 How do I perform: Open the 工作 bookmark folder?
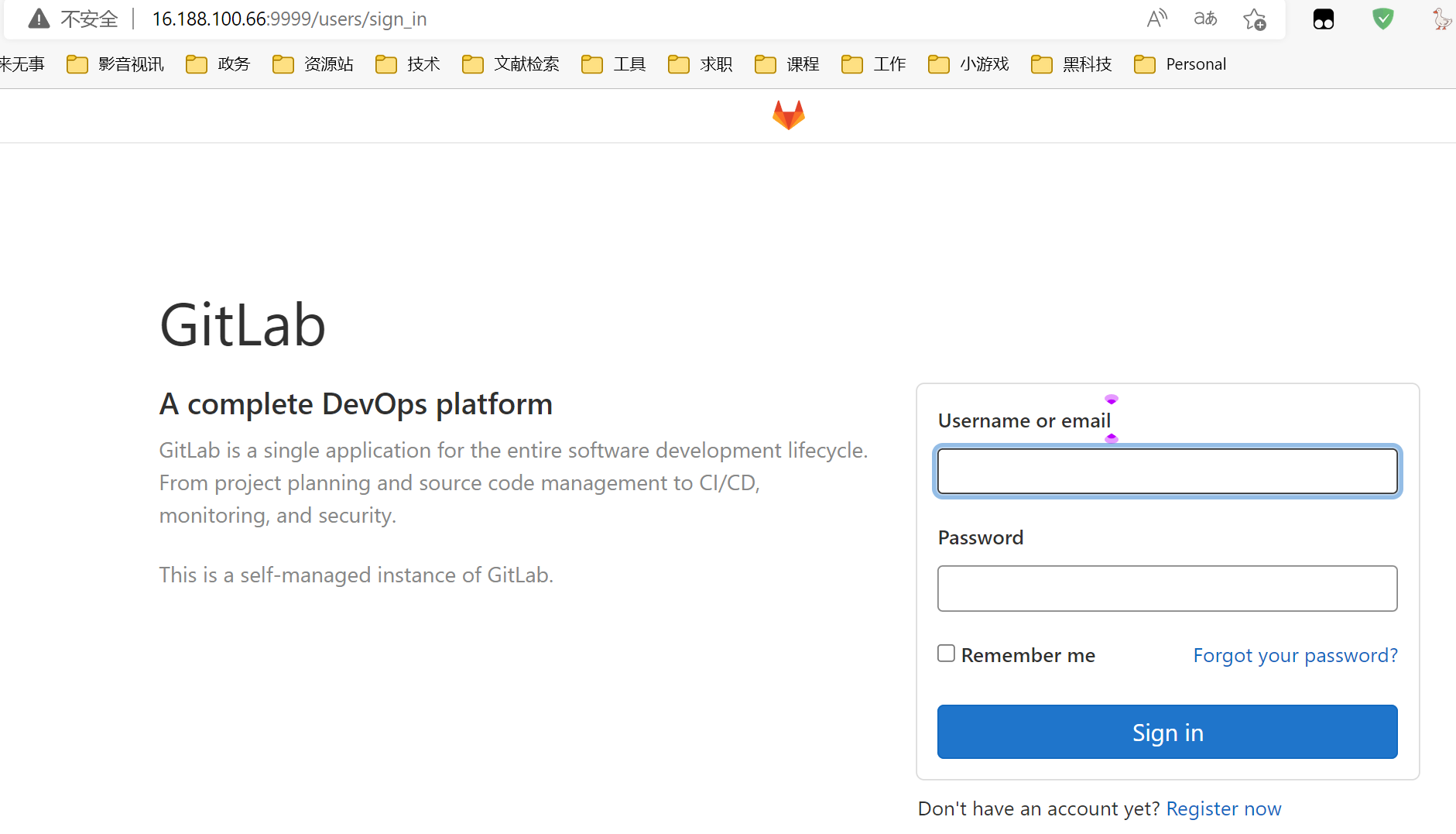pyautogui.click(x=874, y=64)
